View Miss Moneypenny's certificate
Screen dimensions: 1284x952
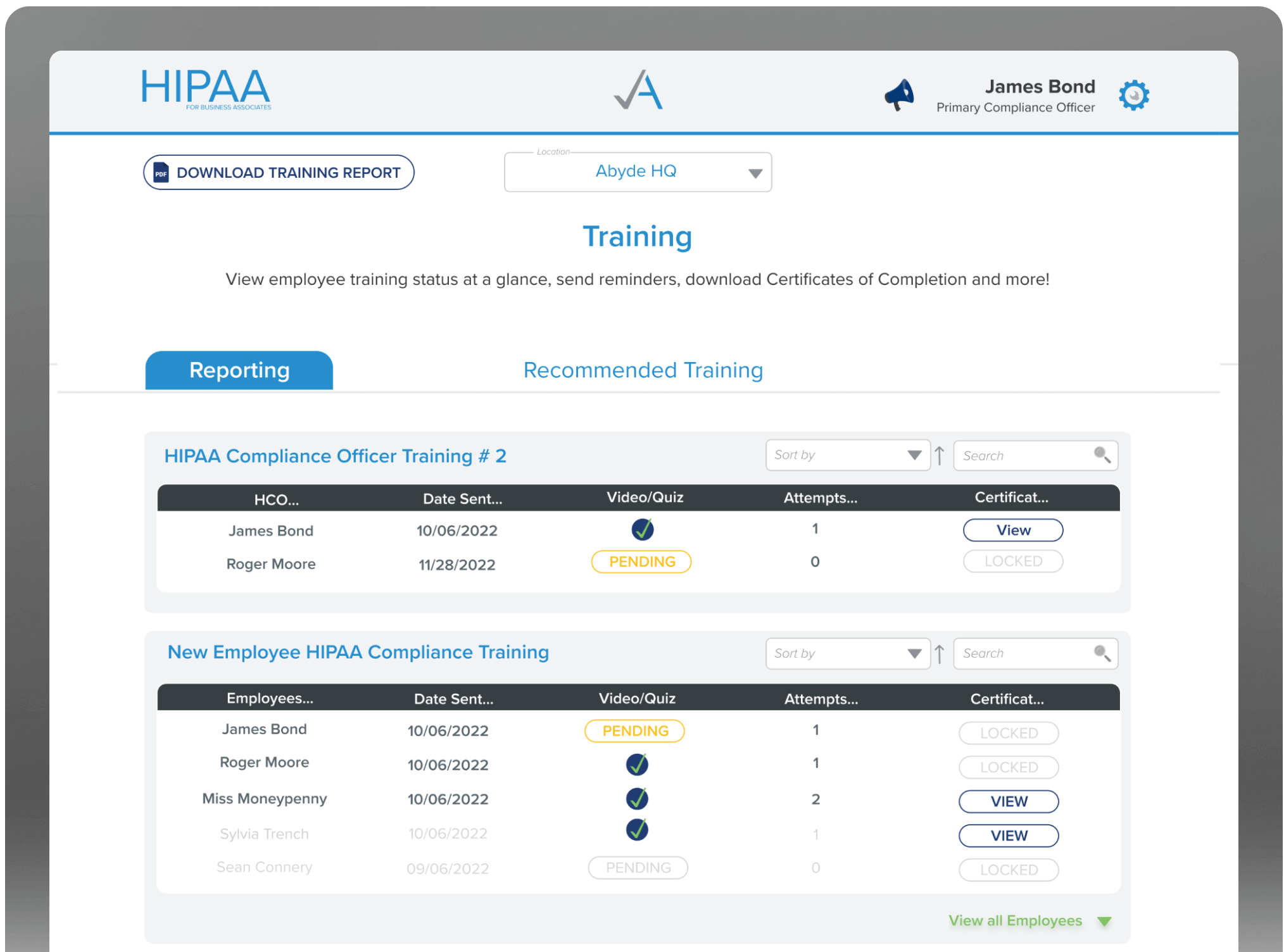click(1009, 801)
